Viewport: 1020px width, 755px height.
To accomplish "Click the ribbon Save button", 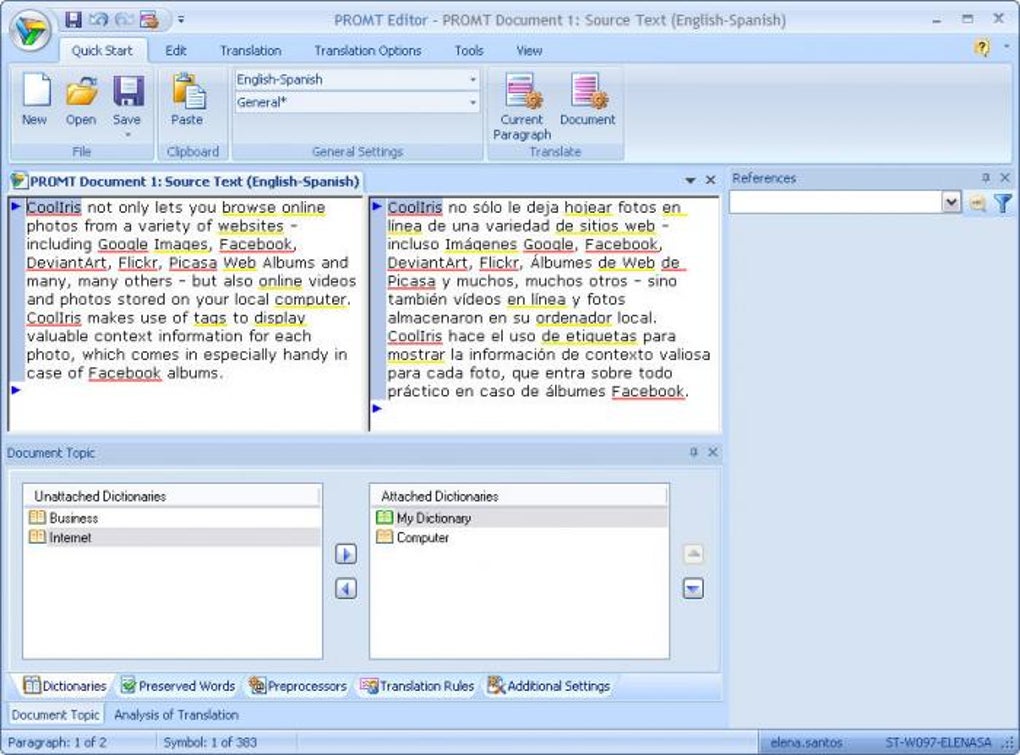I will tap(128, 99).
